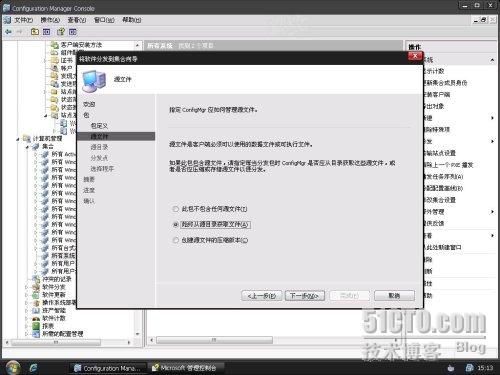Image resolution: width=500 pixels, height=375 pixels.
Task: Open the 帮助 menu
Action: [x=132, y=20]
